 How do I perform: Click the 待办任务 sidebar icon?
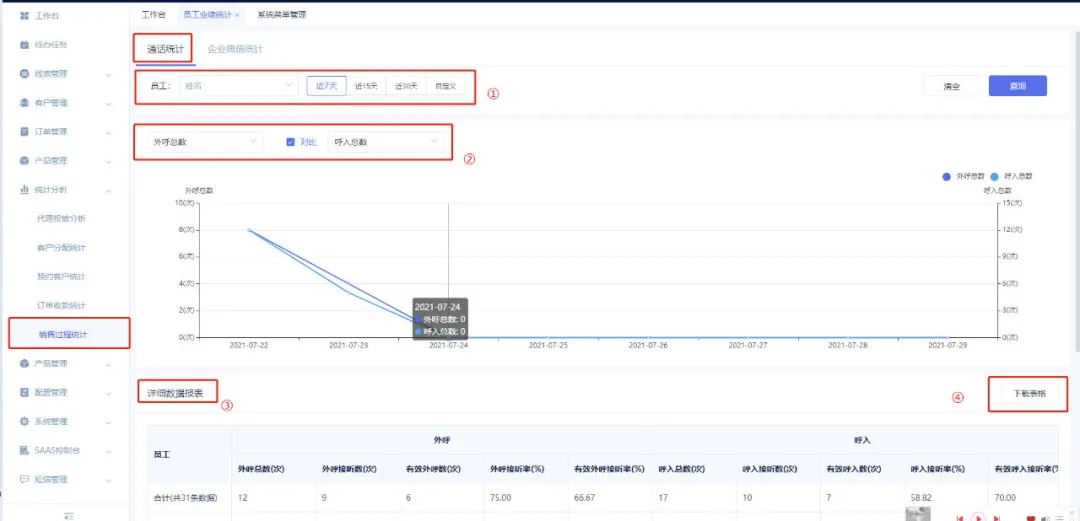coord(24,45)
